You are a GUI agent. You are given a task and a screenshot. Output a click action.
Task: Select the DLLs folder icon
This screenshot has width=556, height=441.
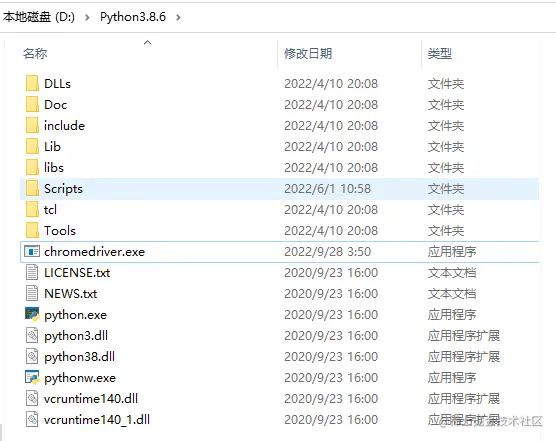[32, 84]
